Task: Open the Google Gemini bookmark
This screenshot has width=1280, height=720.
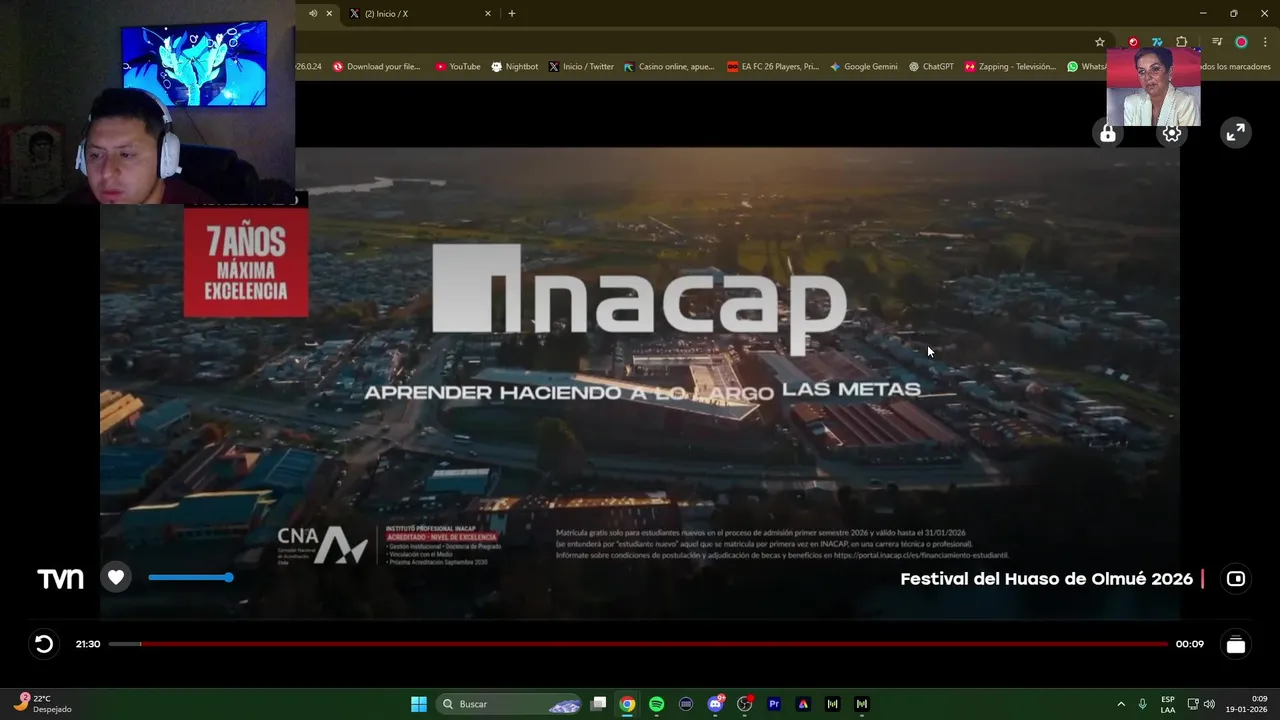Action: coord(864,67)
